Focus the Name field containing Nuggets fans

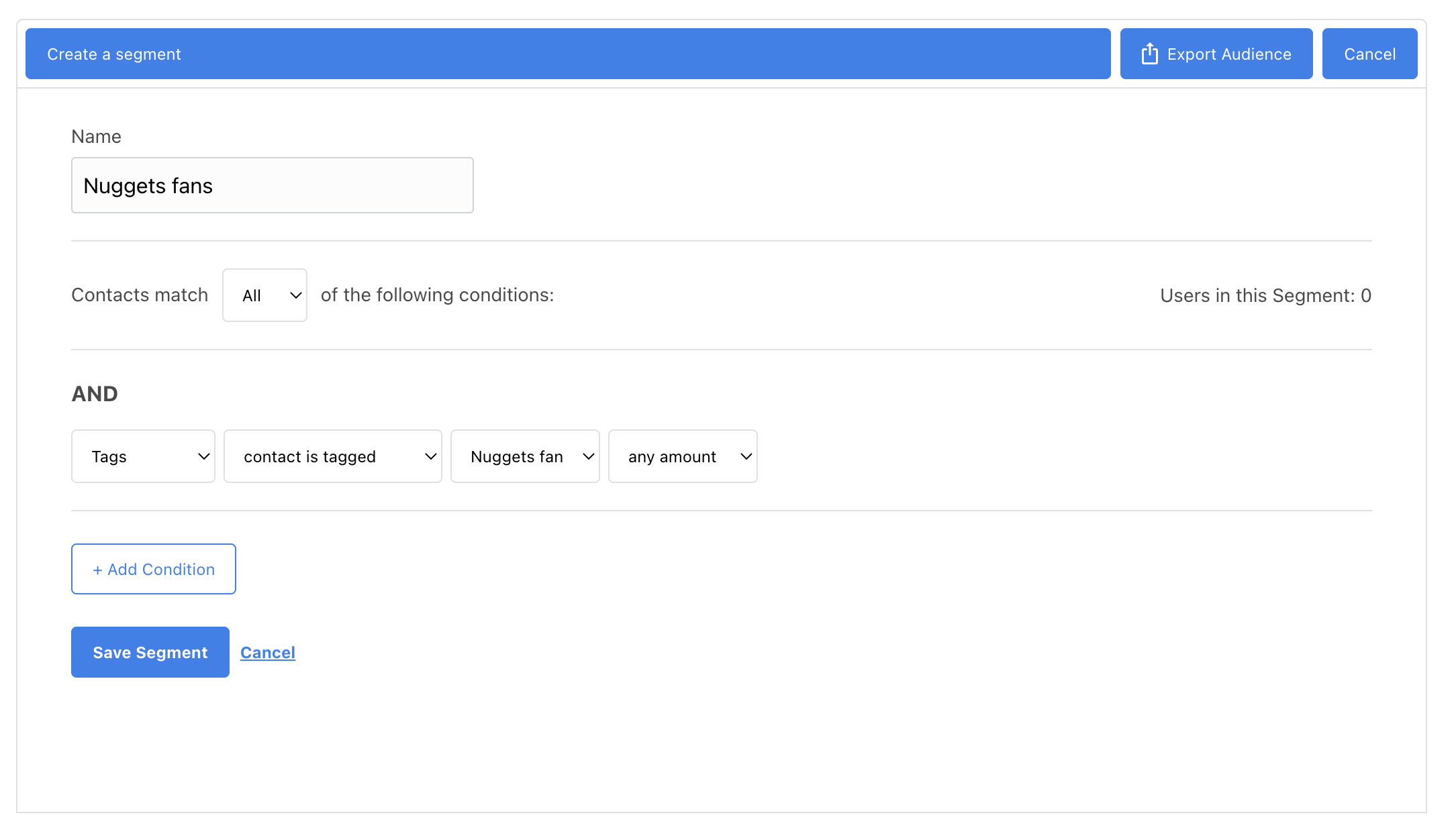point(272,186)
